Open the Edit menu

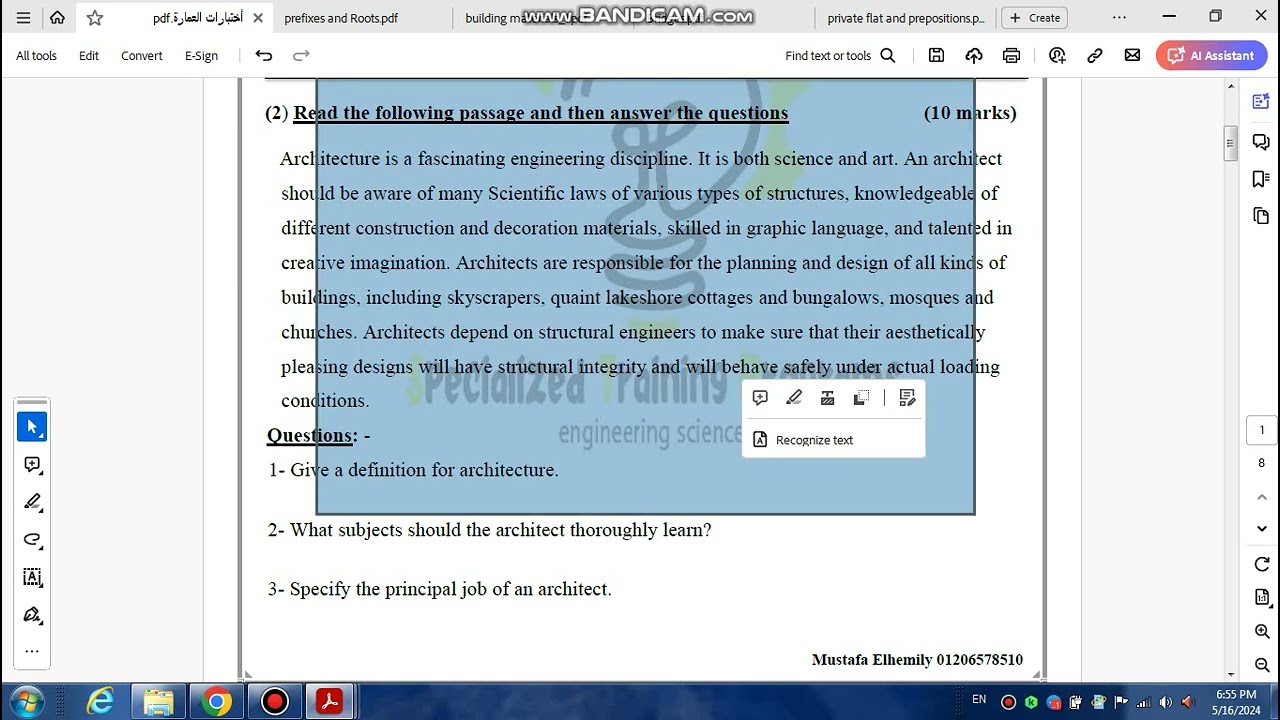pyautogui.click(x=89, y=56)
